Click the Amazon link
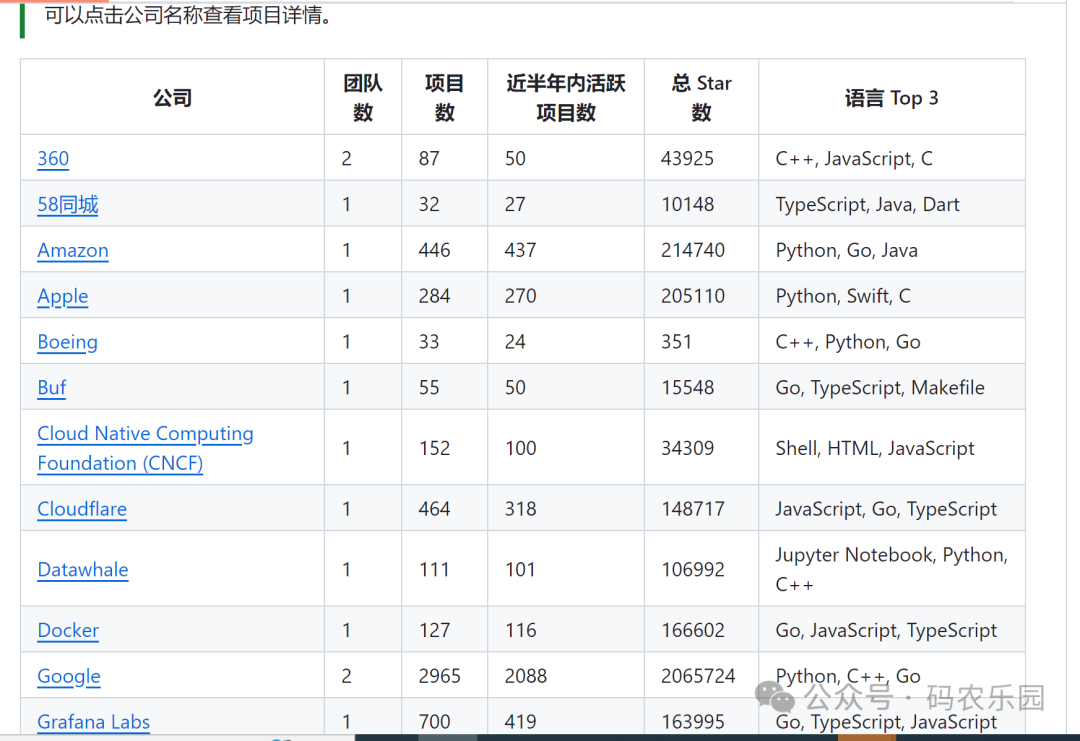 [72, 250]
